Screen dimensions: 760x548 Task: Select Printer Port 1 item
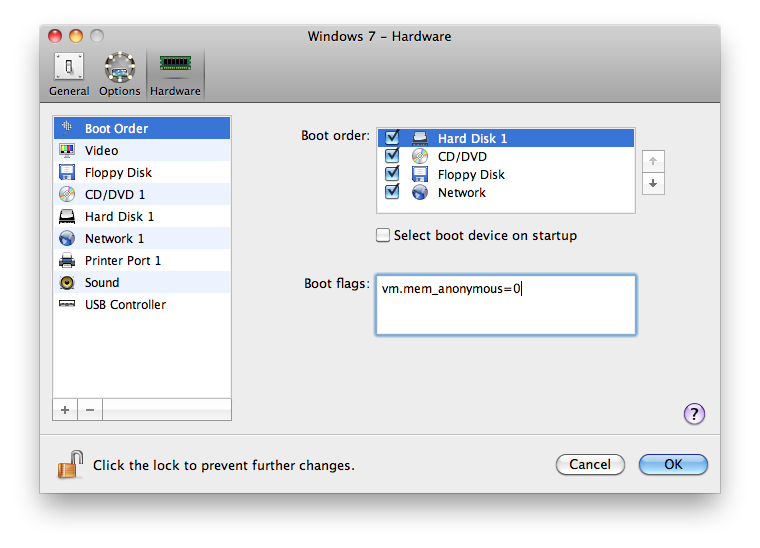point(142,261)
